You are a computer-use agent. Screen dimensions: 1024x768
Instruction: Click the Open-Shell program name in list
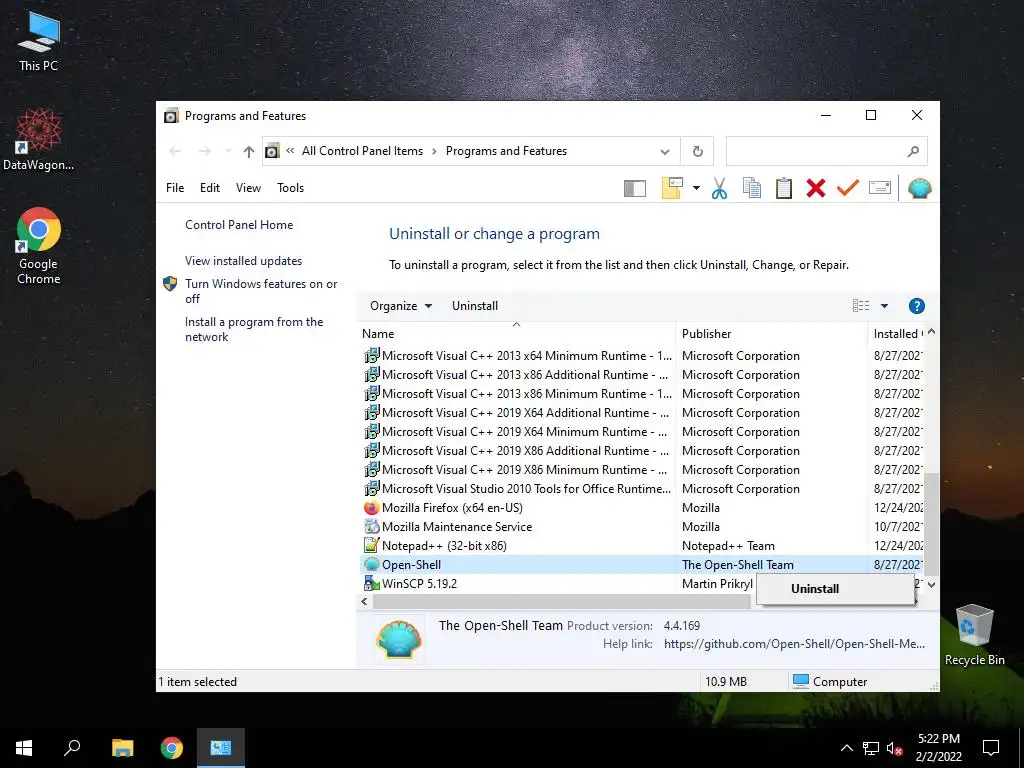pos(411,565)
